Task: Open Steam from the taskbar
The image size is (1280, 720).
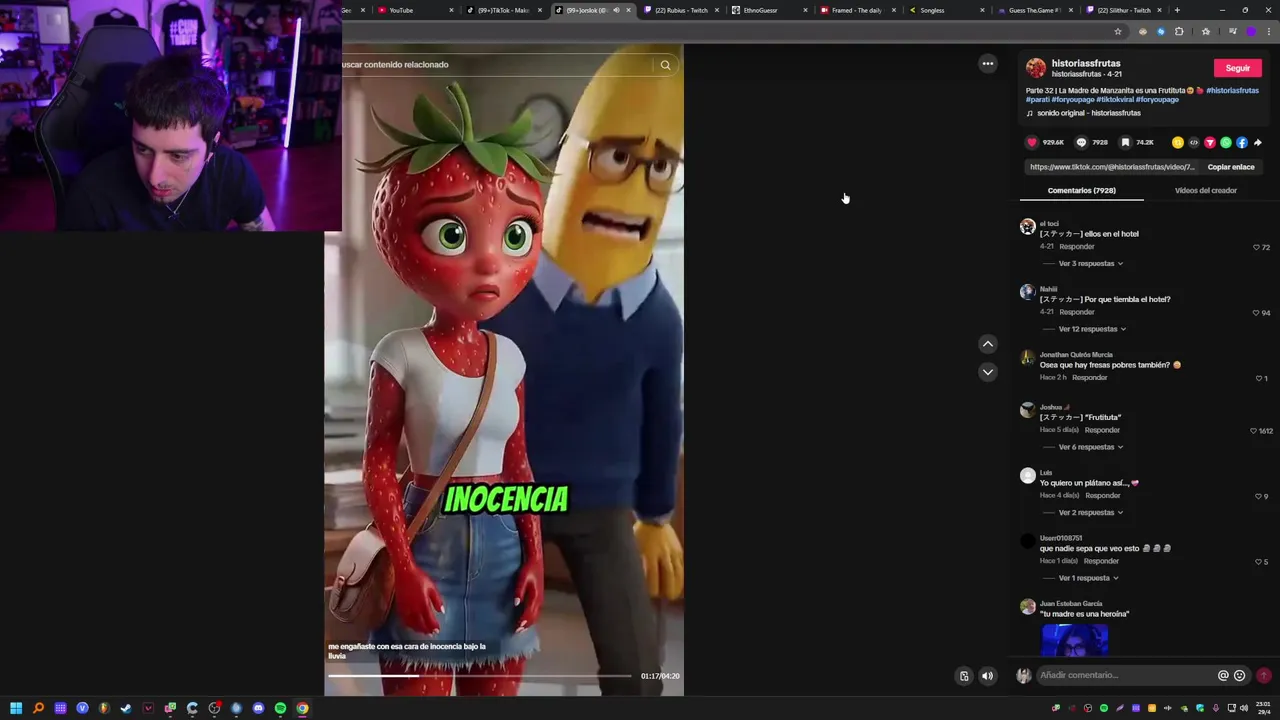Action: tap(126, 708)
